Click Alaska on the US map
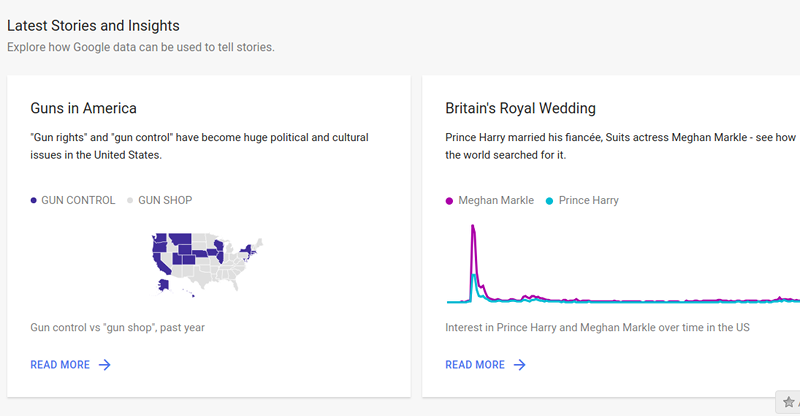Viewport: 800px width, 416px height. 164,286
